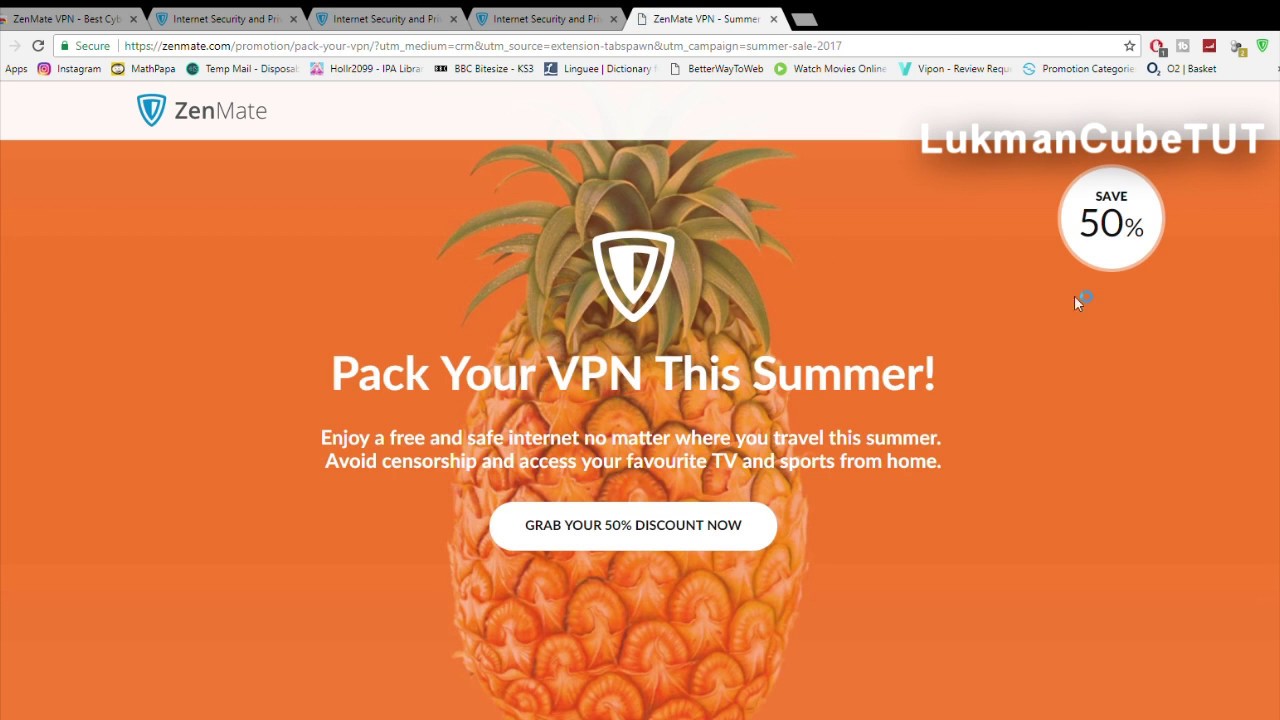The width and height of the screenshot is (1280, 720).
Task: Open the MathPapa bookmark
Action: 143,69
